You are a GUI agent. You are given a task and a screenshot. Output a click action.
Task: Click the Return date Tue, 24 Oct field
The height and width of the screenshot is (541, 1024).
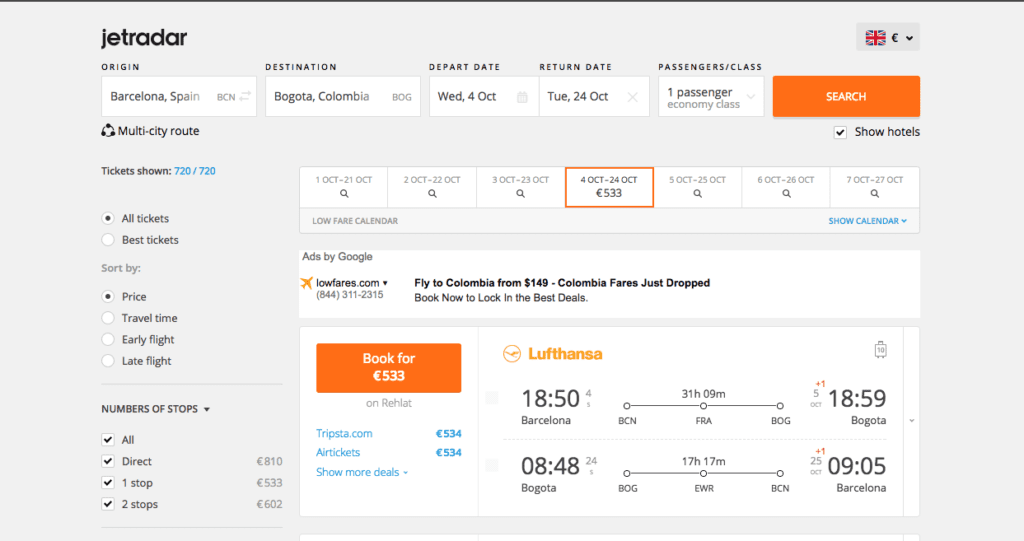594,97
